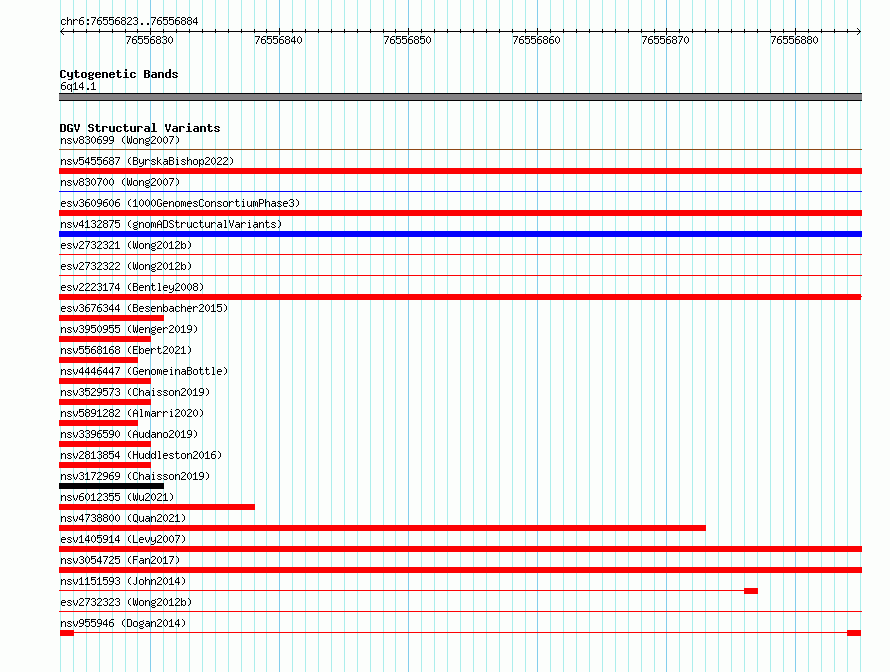Select the red esv2223174 Bentley2008 bar

460,297
